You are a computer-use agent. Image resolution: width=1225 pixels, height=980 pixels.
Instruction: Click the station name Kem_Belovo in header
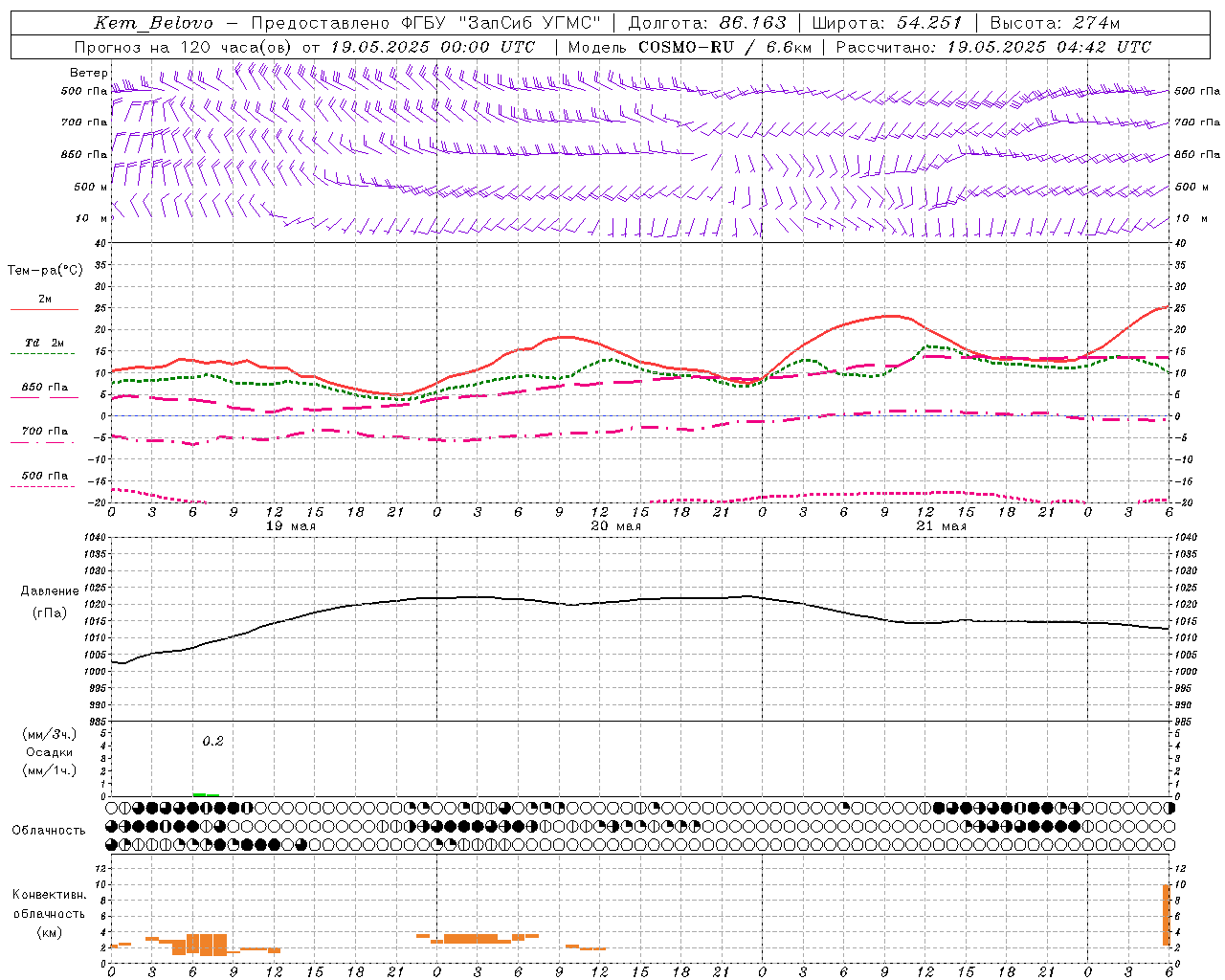tap(153, 23)
